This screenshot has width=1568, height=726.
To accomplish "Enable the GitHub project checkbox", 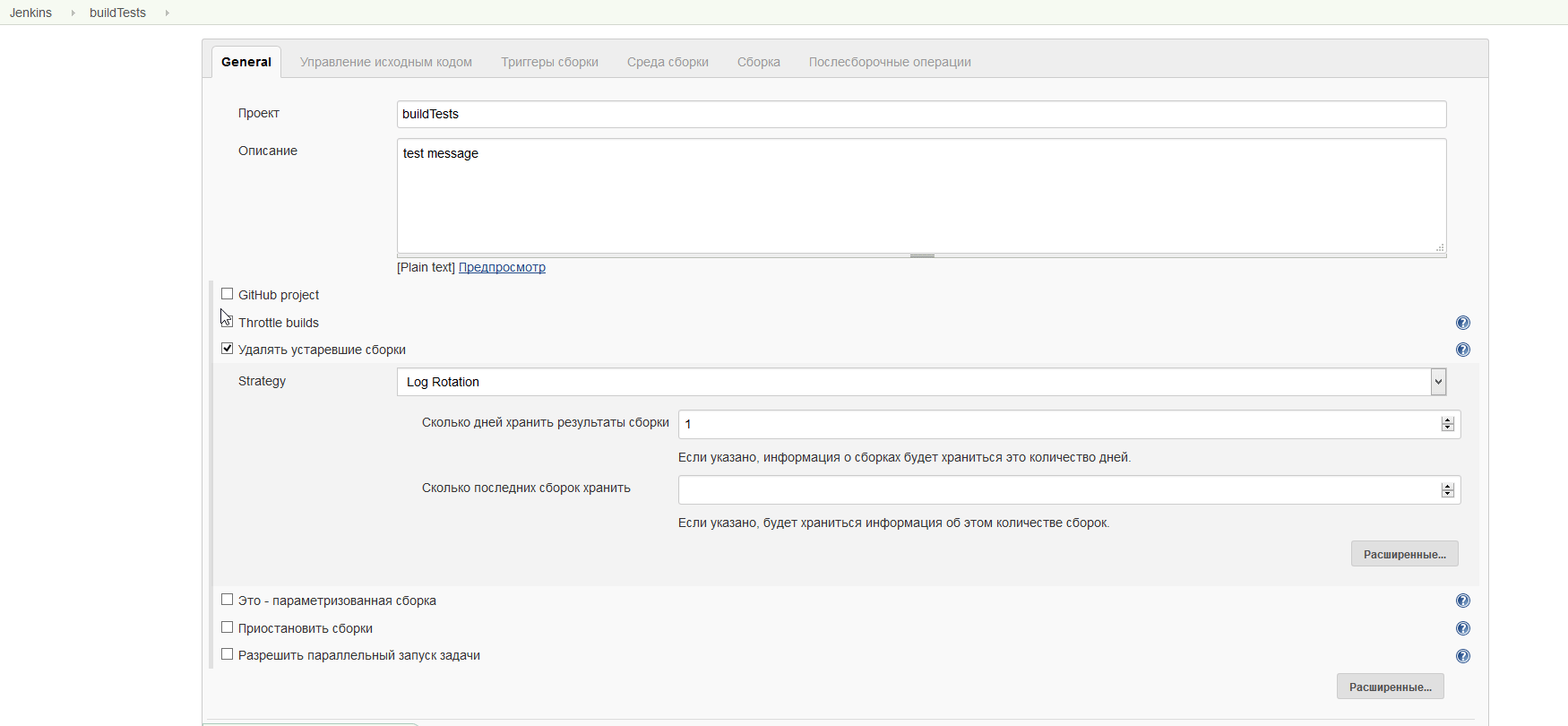I will point(228,294).
